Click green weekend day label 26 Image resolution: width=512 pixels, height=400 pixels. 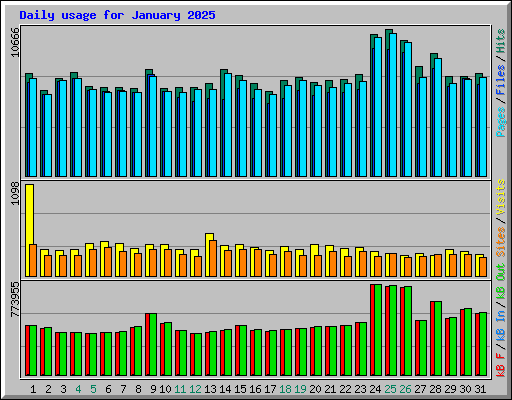(405, 389)
